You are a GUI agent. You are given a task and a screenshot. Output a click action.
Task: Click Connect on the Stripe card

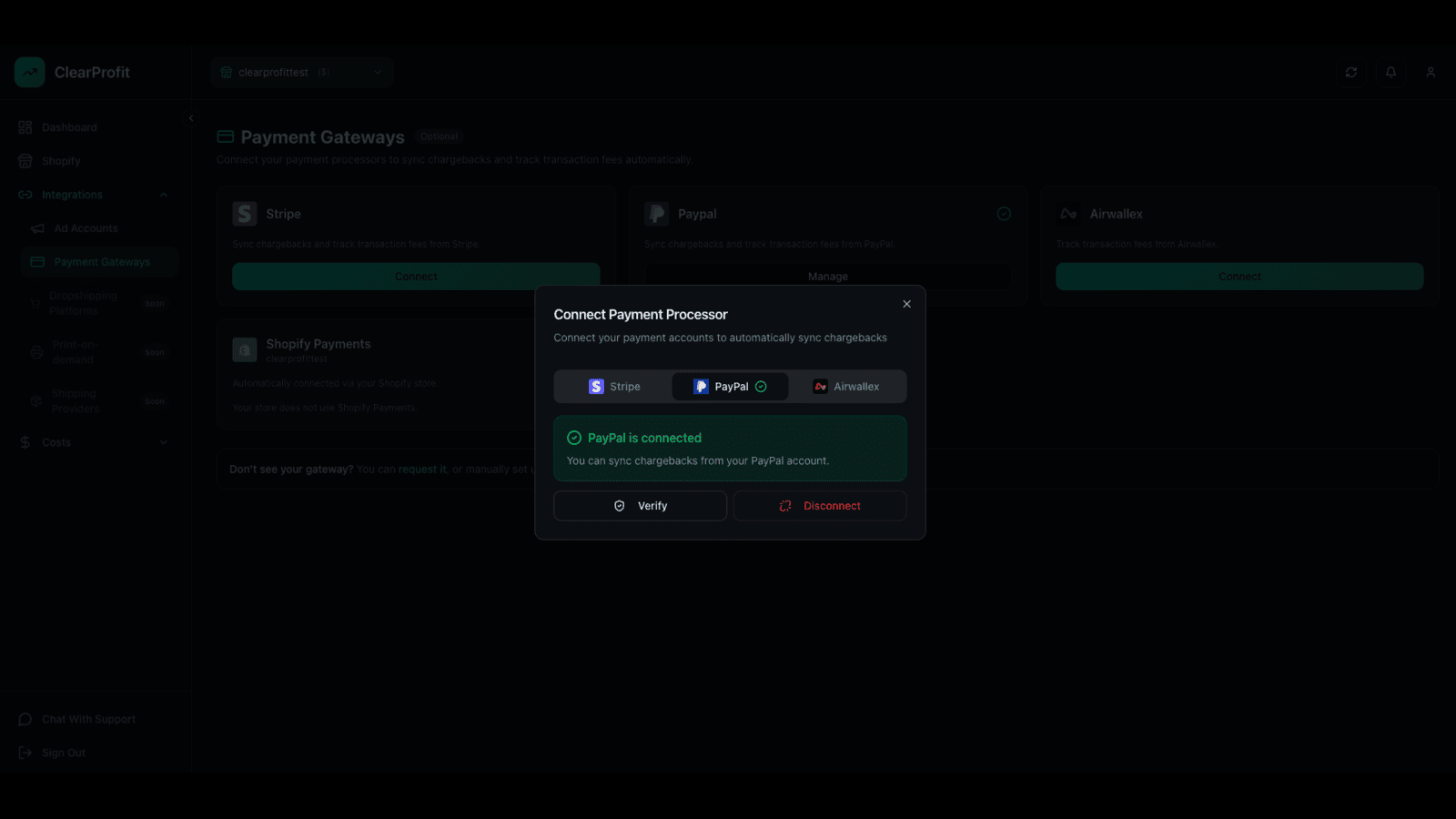416,277
